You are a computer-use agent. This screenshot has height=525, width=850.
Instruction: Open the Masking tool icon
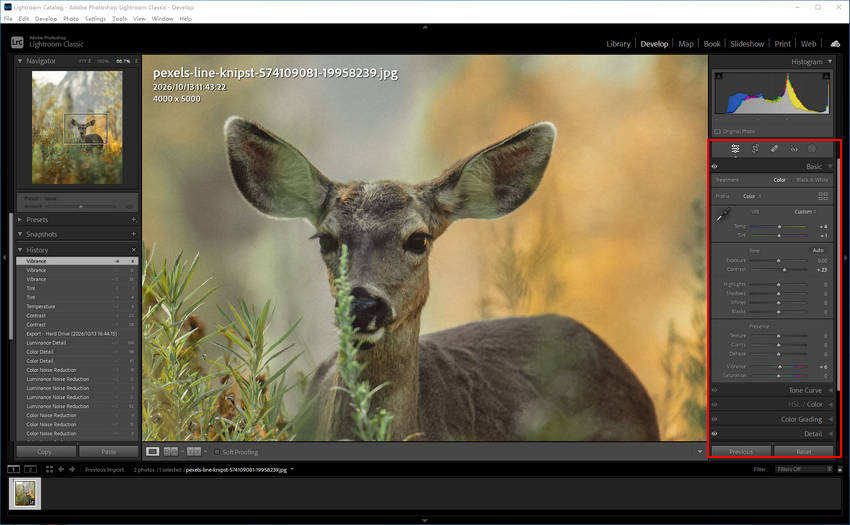(x=812, y=149)
